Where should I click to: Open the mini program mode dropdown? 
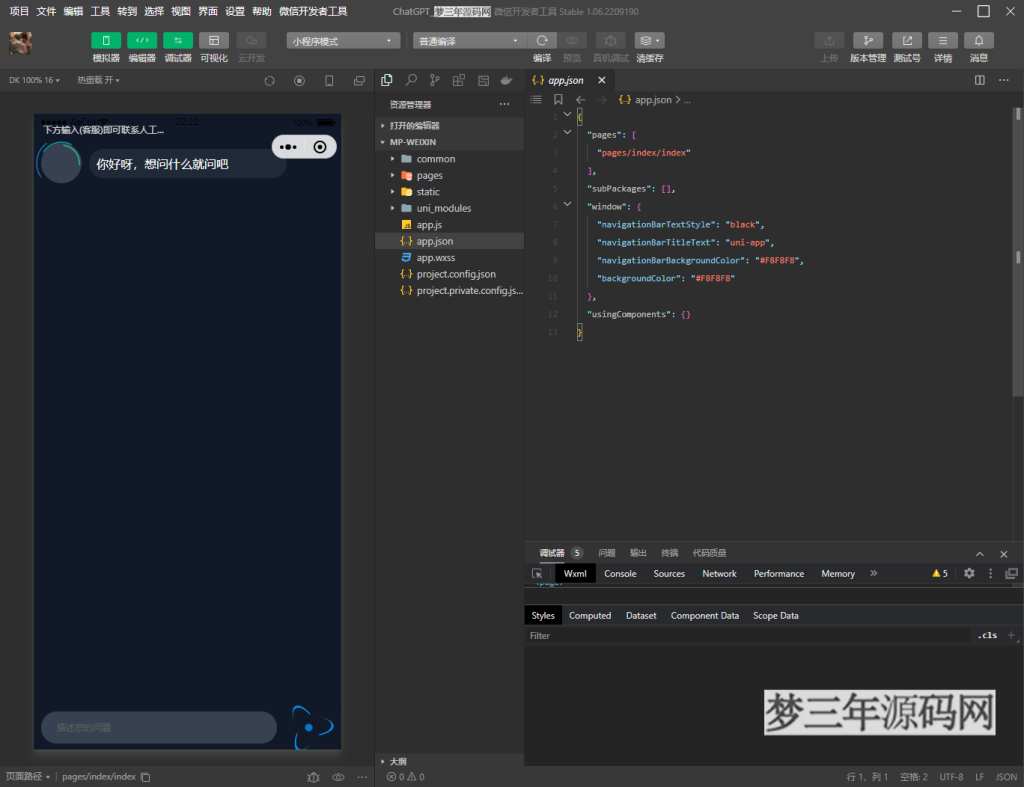click(x=343, y=41)
